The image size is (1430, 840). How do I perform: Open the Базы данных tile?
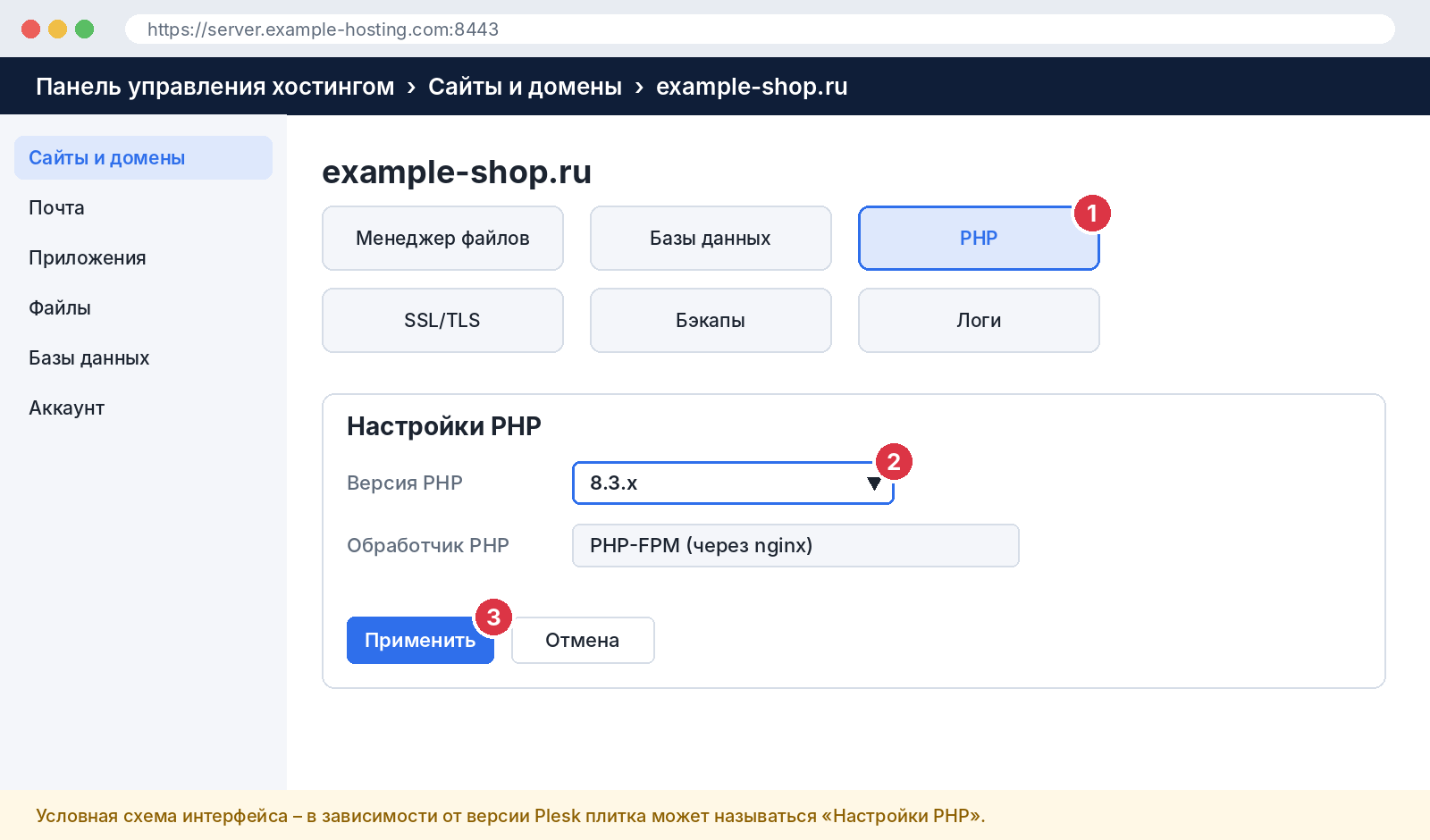[711, 239]
